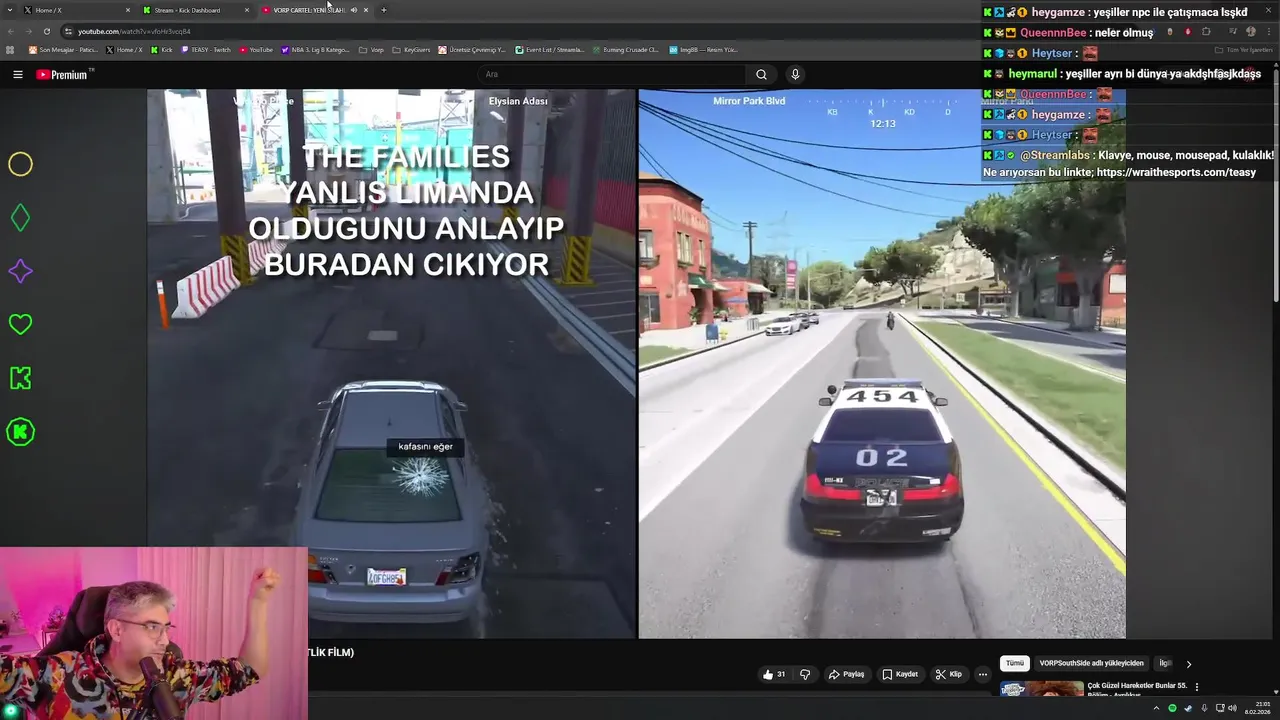Open a new browser tab
This screenshot has width=1280, height=720.
click(384, 10)
